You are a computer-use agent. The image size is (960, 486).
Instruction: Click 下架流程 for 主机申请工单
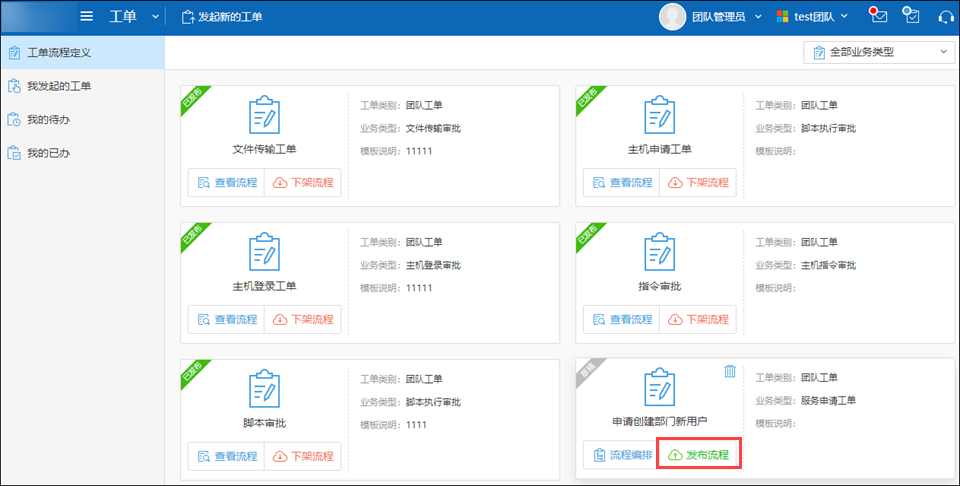(697, 183)
